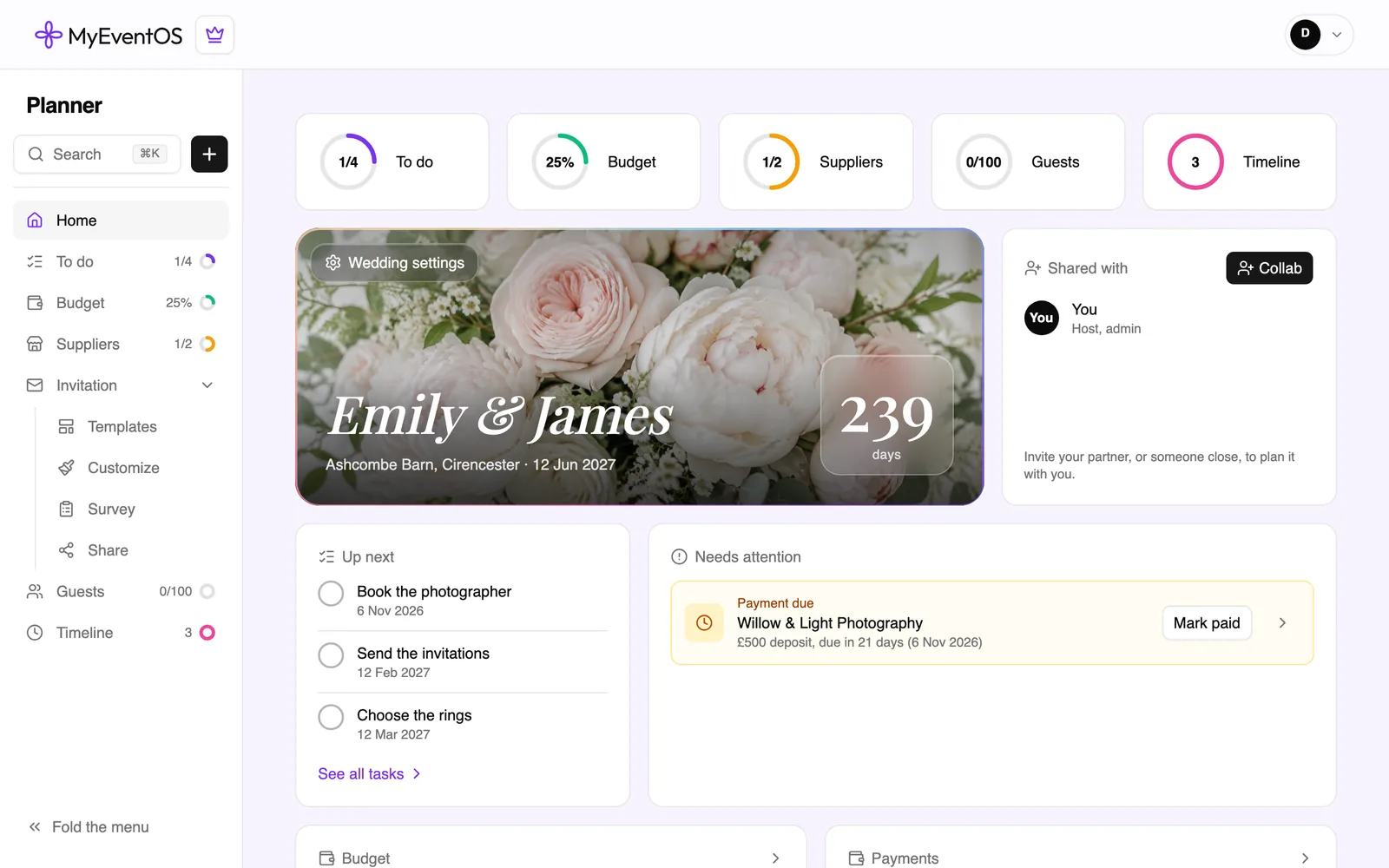Click the Needs attention alert icon
Image resolution: width=1389 pixels, height=868 pixels.
click(679, 556)
